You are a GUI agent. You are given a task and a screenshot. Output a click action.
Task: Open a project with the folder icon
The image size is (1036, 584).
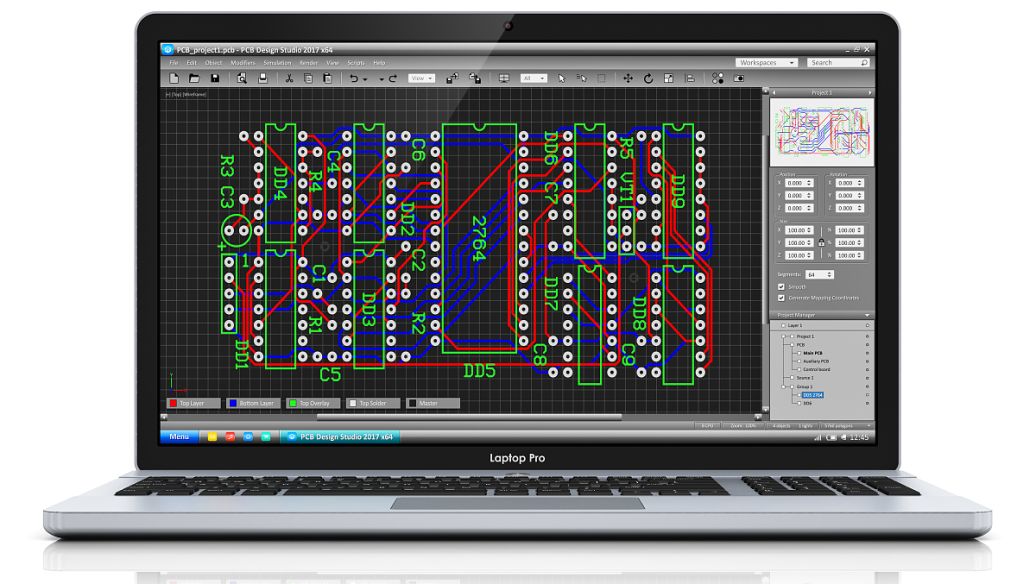pyautogui.click(x=194, y=79)
